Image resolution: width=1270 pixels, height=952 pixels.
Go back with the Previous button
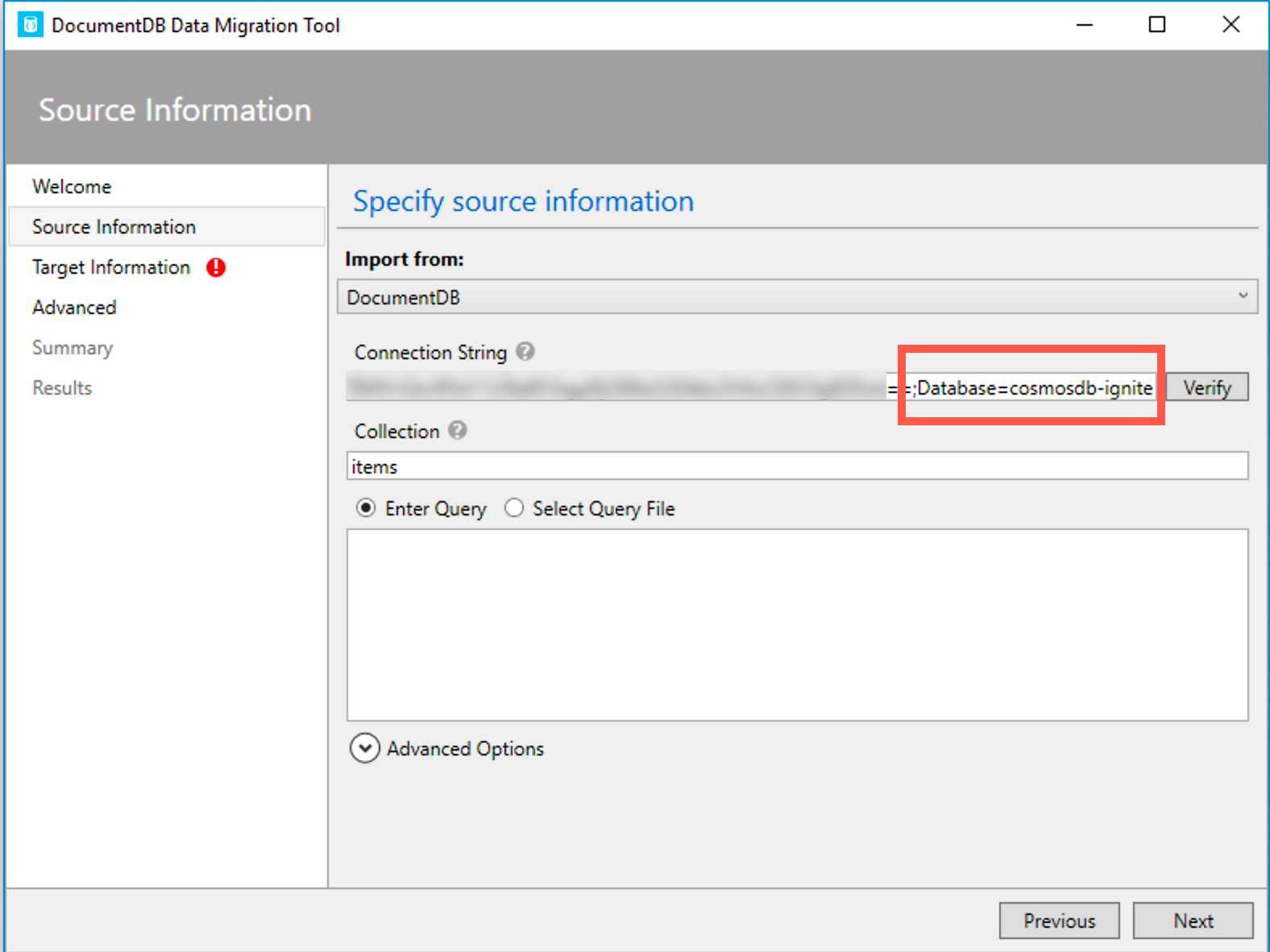tap(1060, 921)
